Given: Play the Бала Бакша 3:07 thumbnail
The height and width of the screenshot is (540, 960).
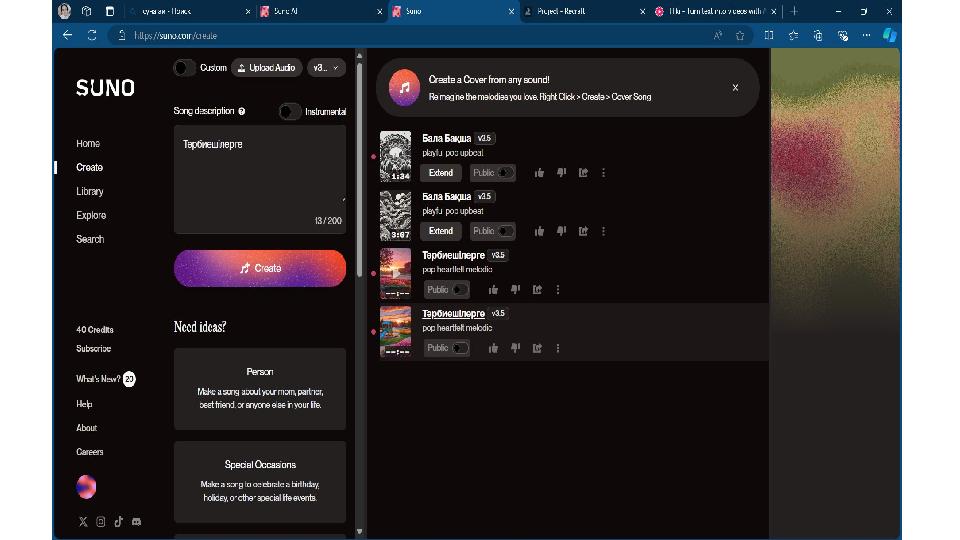Looking at the screenshot, I should pyautogui.click(x=396, y=215).
